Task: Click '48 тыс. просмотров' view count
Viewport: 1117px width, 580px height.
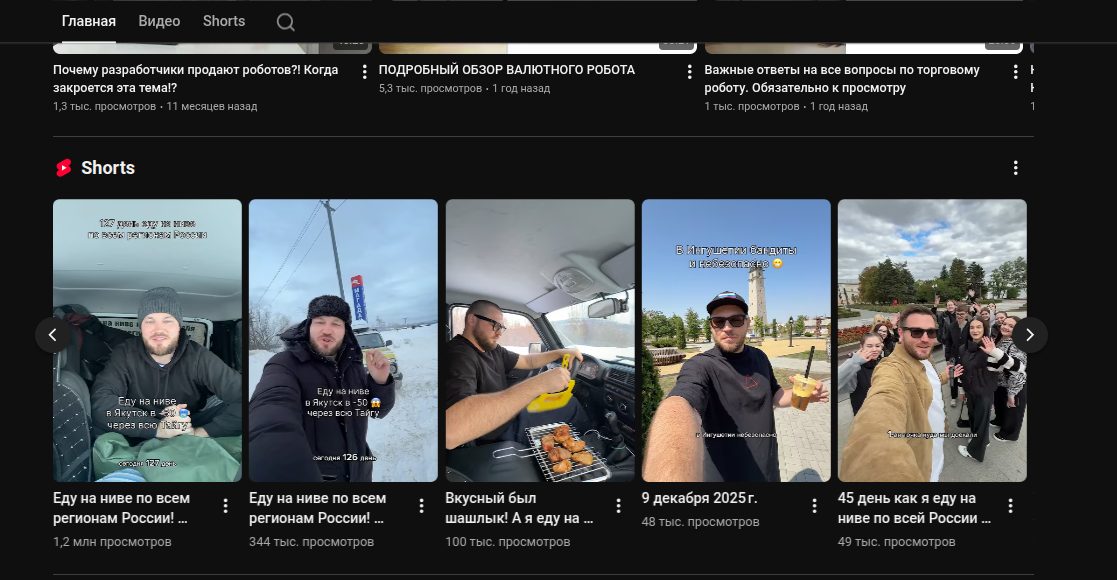Action: 700,522
